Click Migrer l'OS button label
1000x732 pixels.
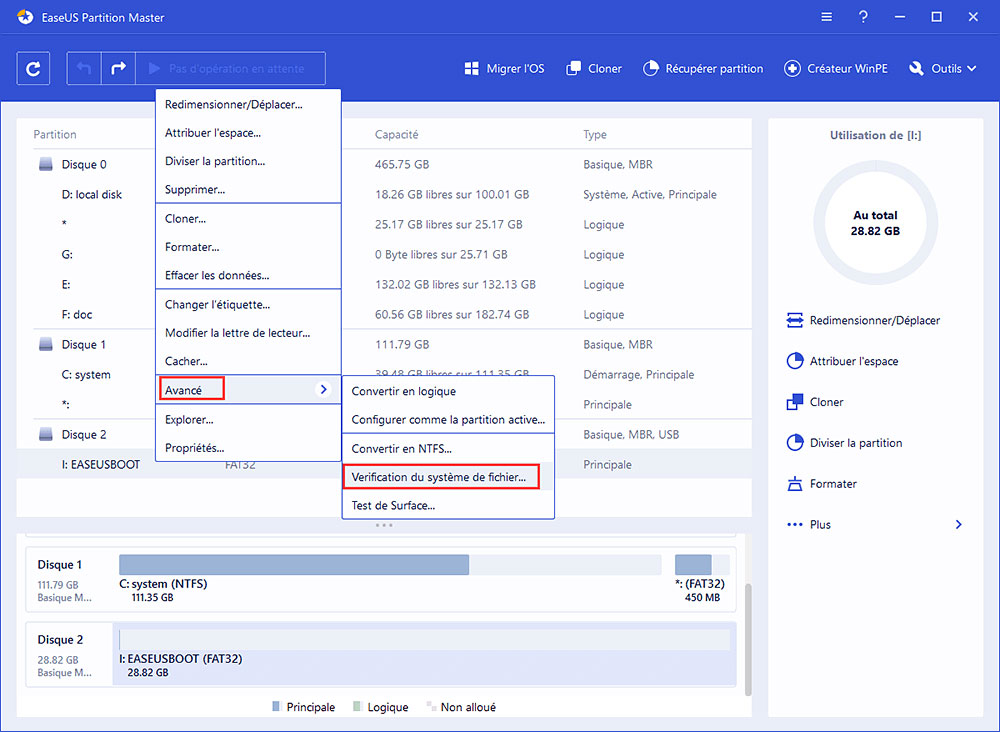pos(515,68)
